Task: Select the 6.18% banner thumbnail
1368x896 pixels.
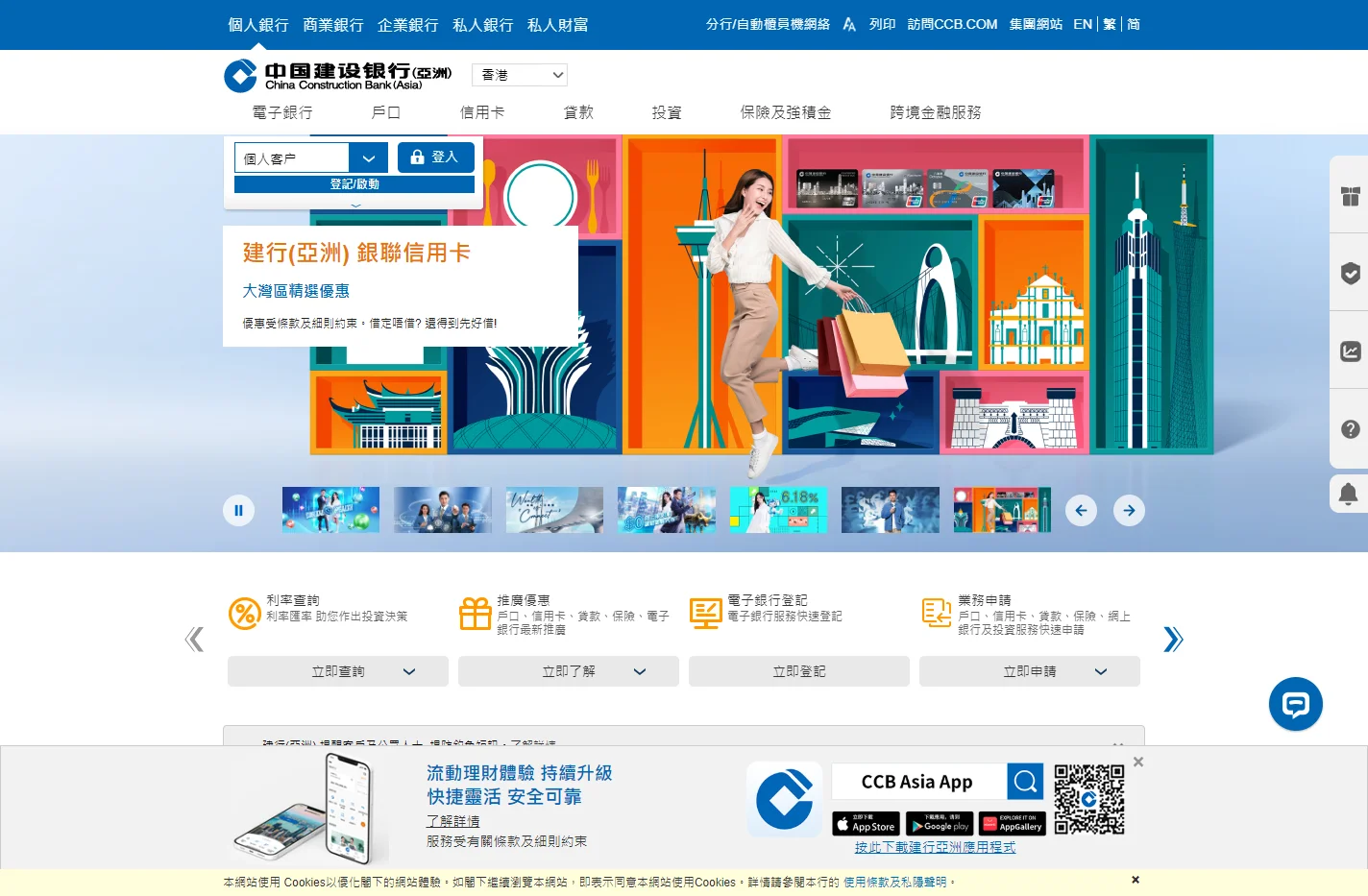Action: tap(778, 510)
